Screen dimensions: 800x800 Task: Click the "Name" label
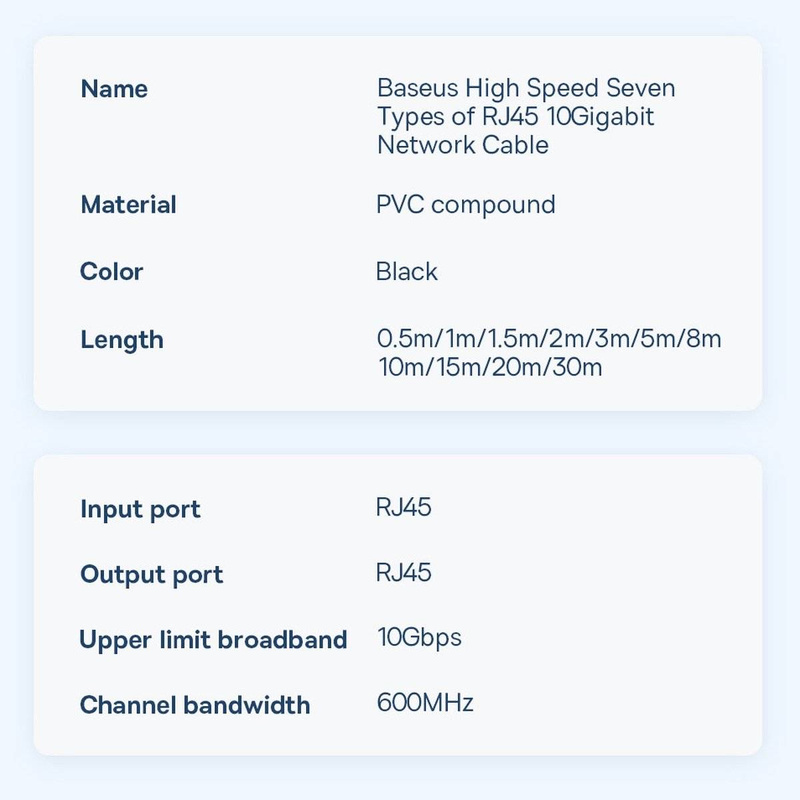tap(114, 89)
